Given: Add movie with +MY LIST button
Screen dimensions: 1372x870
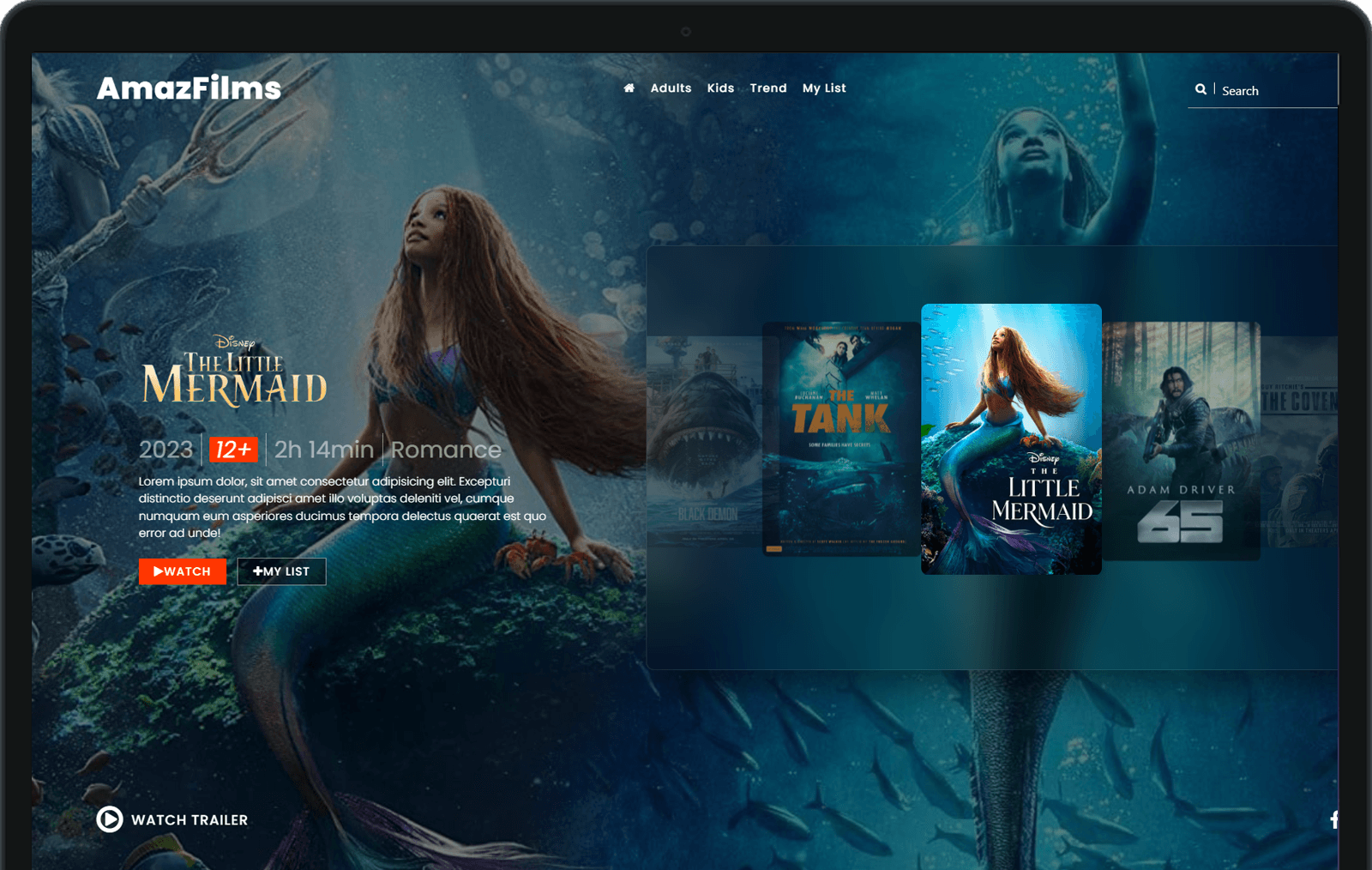Looking at the screenshot, I should click(281, 571).
